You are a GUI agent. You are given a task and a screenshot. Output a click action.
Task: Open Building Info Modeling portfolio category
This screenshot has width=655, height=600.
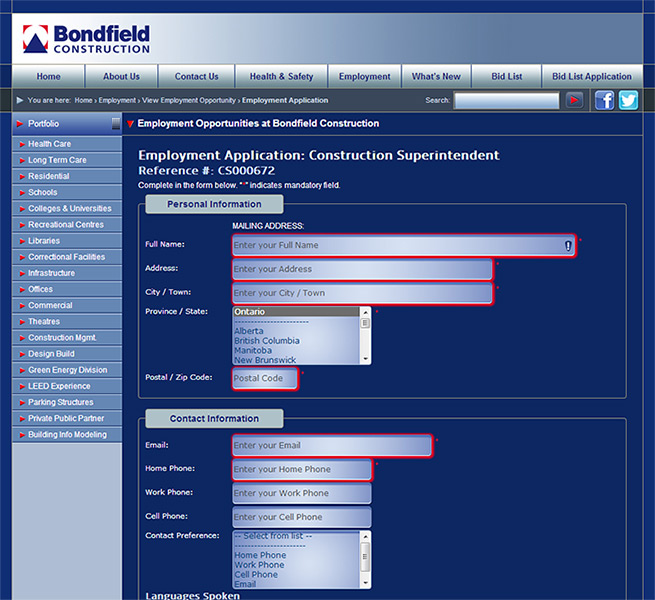tap(67, 435)
